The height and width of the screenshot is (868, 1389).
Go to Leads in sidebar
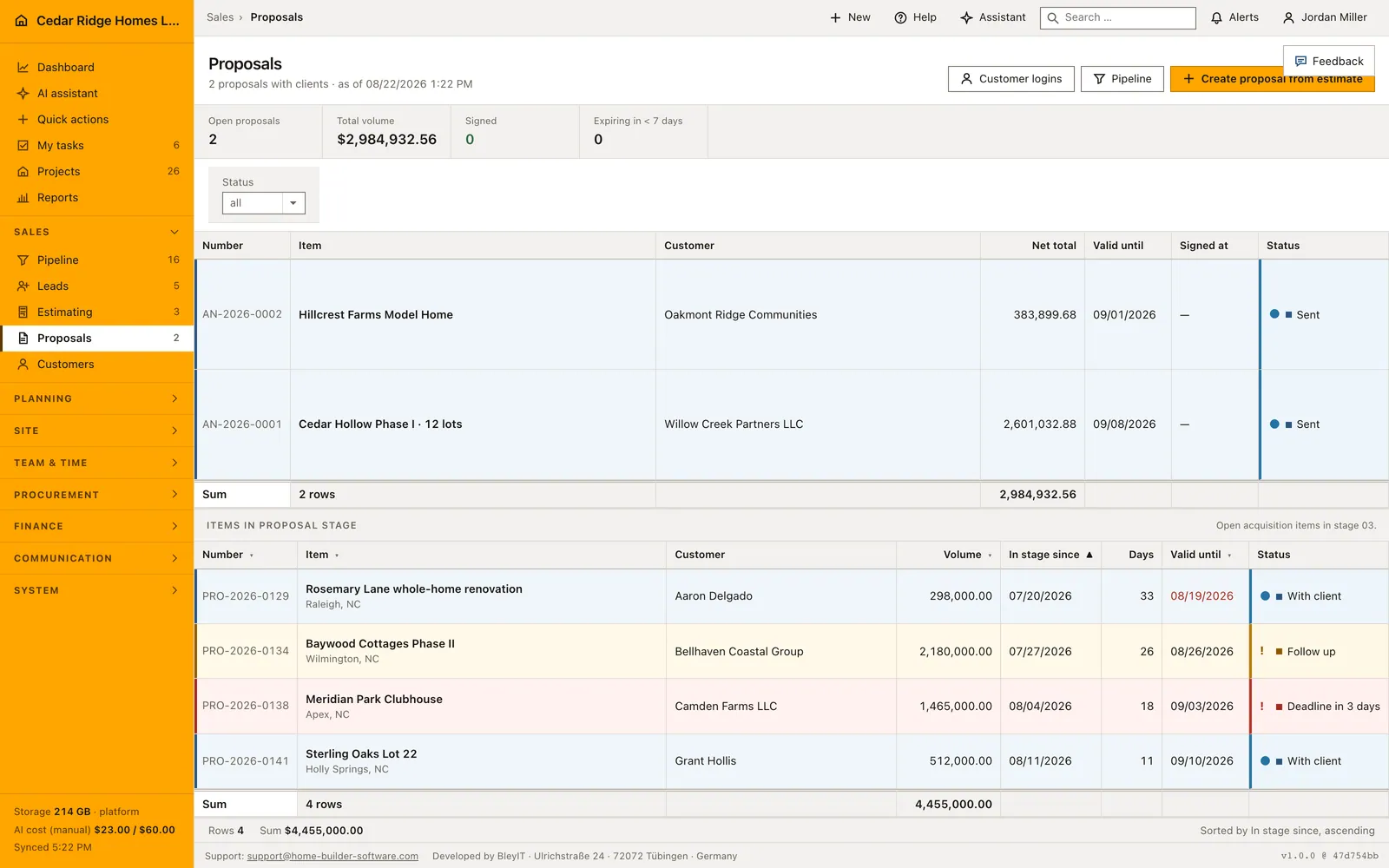pos(96,286)
